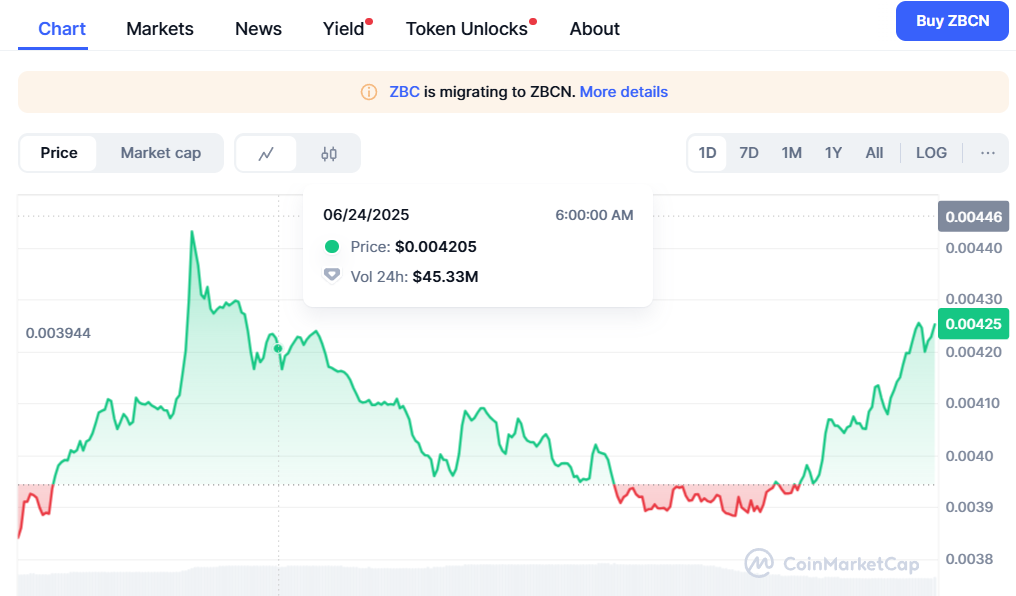Click the orange info icon in banner
Viewport: 1016px width, 596px height.
click(x=369, y=92)
